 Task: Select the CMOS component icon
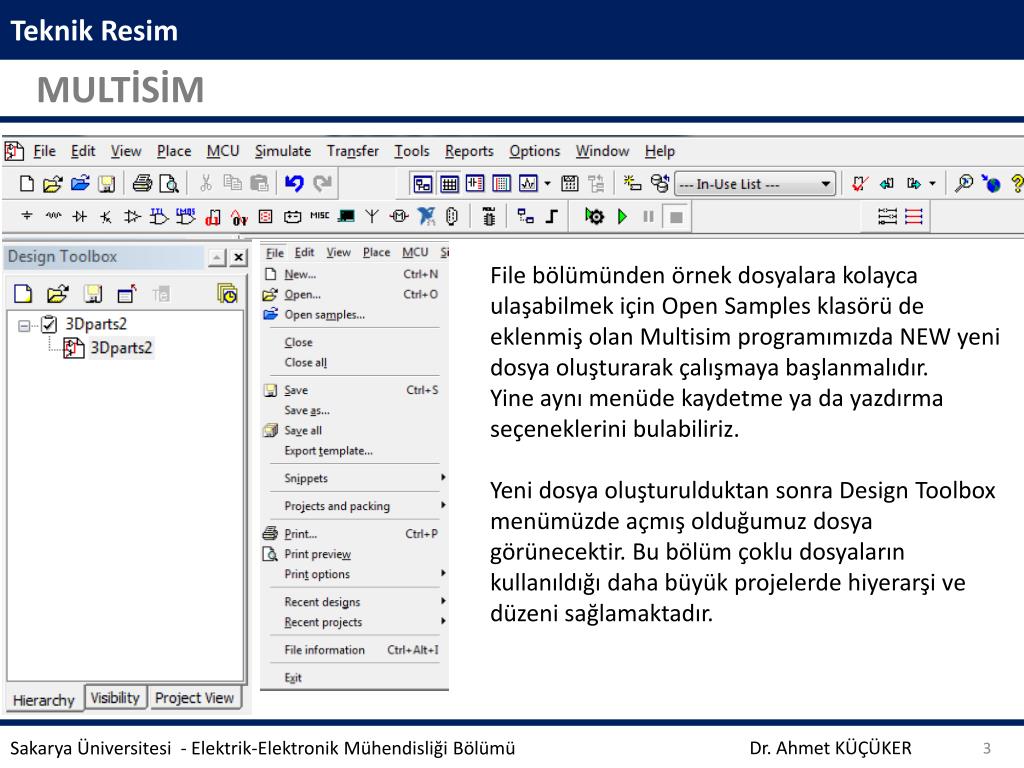[186, 216]
